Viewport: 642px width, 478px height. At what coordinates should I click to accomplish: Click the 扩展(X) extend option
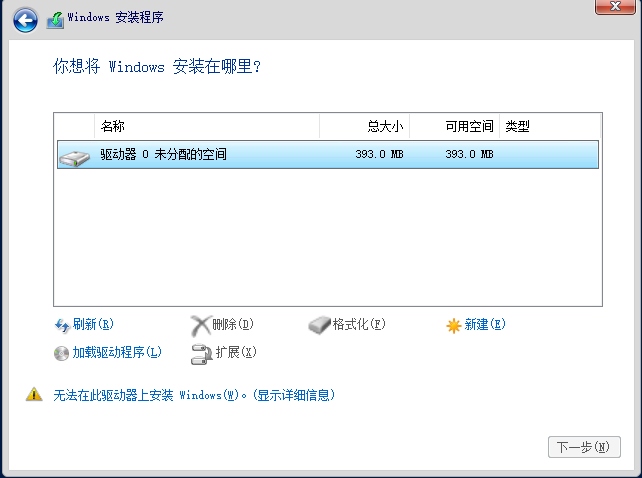tap(236, 352)
